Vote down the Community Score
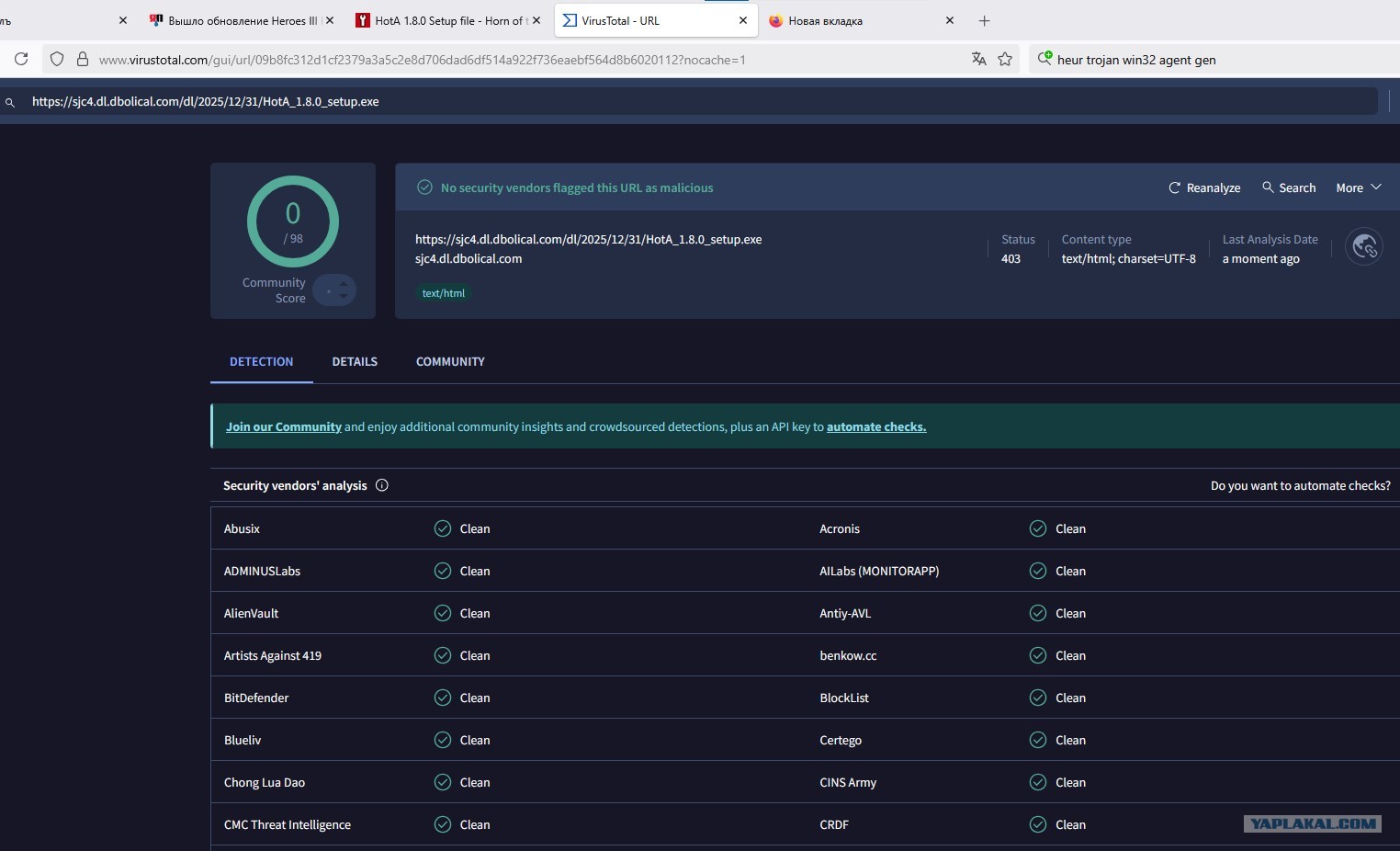Viewport: 1400px width, 851px height. pos(344,297)
